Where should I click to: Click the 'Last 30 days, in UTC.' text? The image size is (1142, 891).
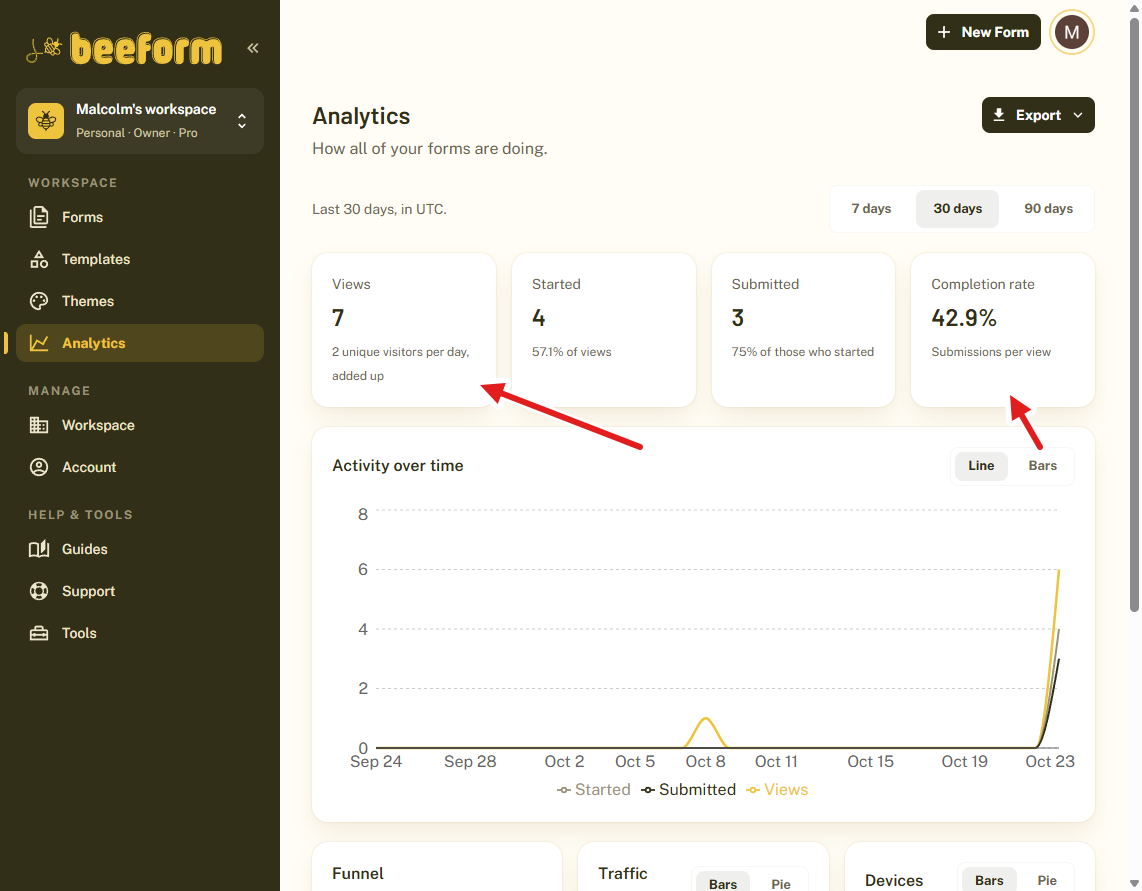379,209
